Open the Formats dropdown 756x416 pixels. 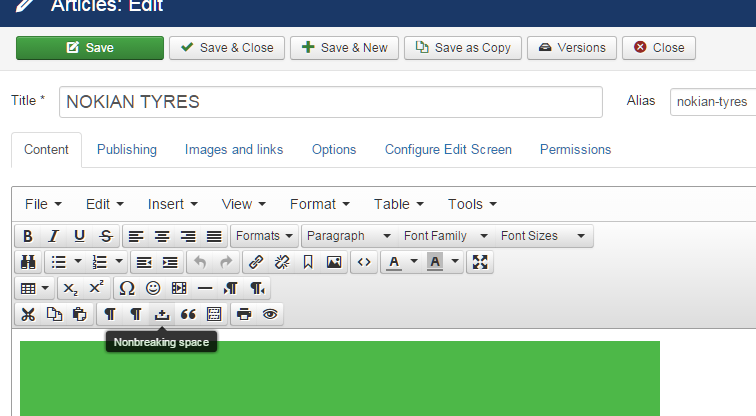264,236
